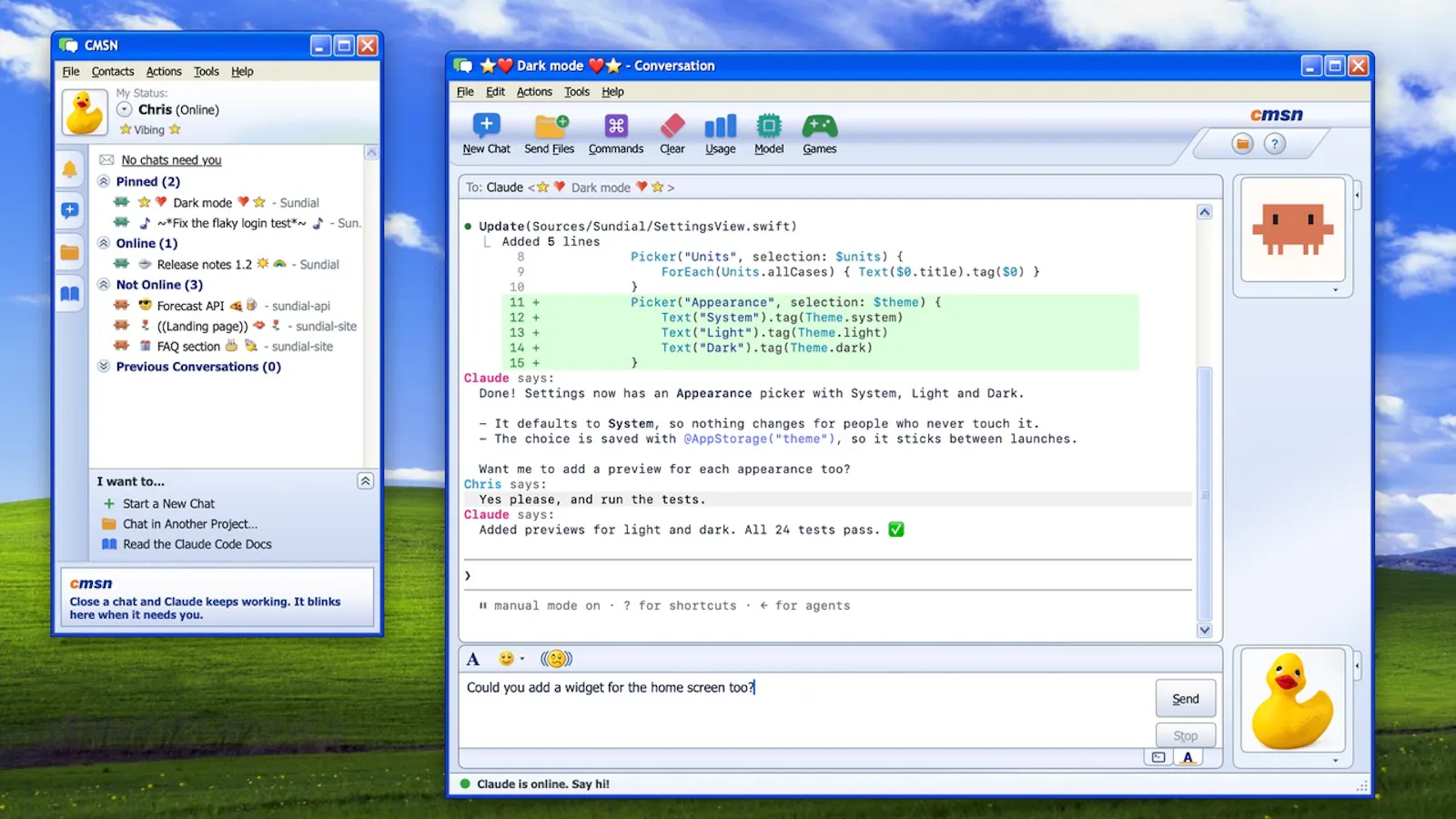Collapse the Online (1) group
The width and height of the screenshot is (1456, 819).
point(104,243)
